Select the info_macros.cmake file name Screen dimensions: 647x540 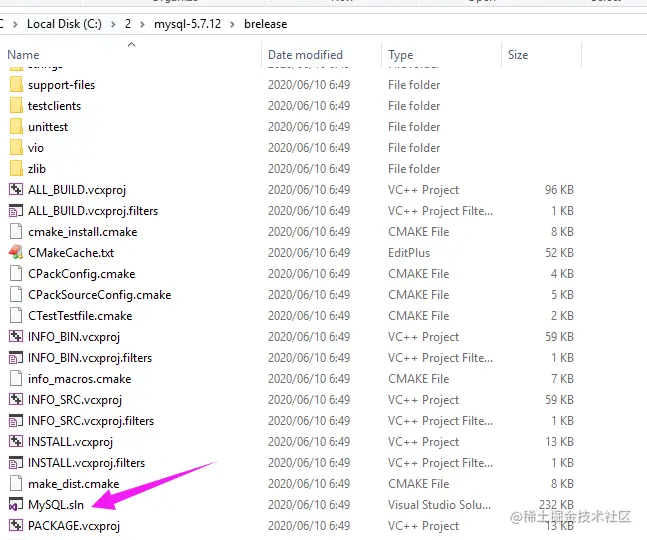coord(80,379)
